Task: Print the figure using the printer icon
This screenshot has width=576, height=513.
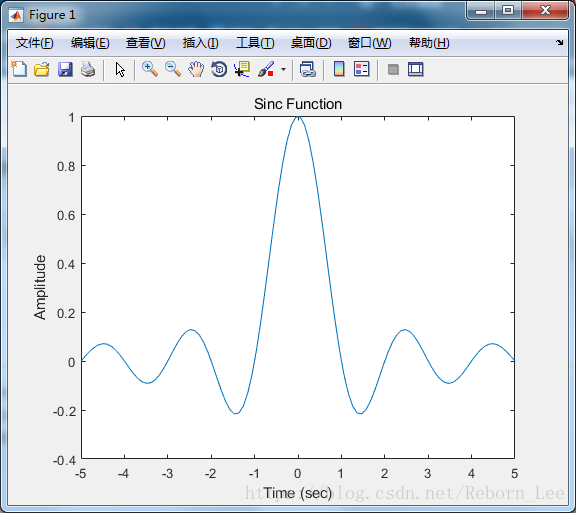Action: (x=88, y=69)
